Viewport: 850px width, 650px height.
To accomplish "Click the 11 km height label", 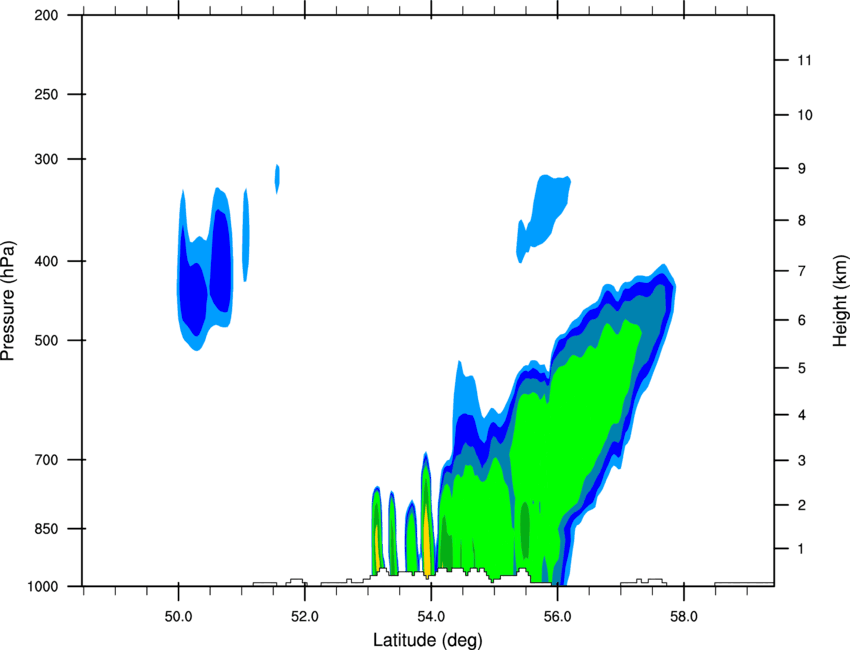I will (x=805, y=60).
